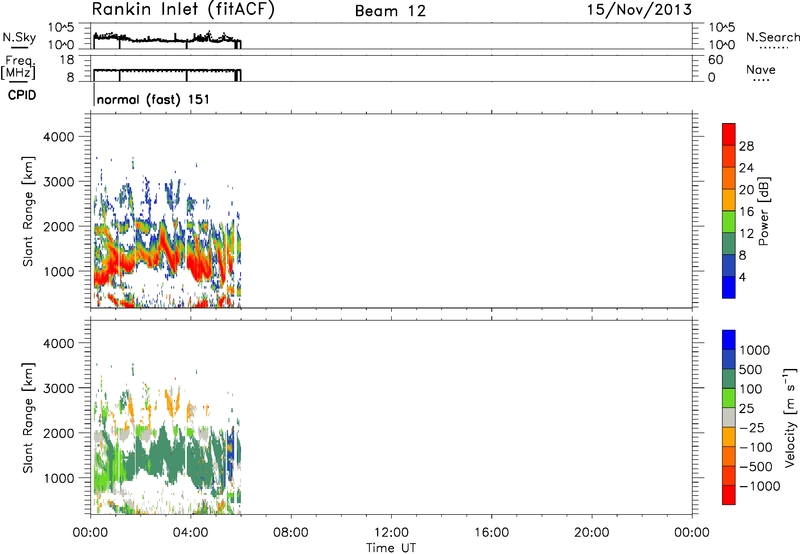
Task: Click the 'Rankin Inlet (fitACF)' title
Action: (183, 10)
